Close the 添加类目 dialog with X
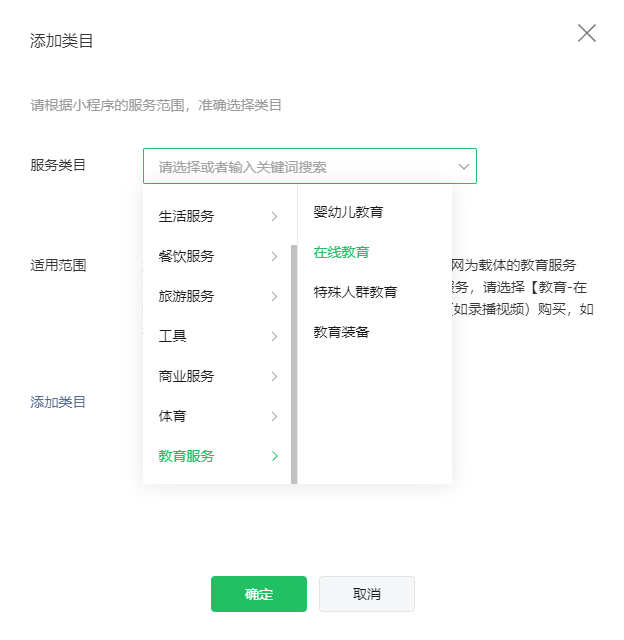 coord(587,33)
